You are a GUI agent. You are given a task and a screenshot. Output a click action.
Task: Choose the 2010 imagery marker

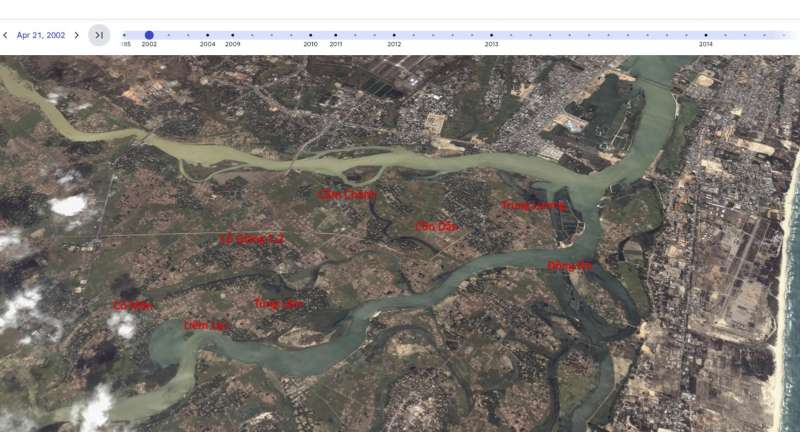coord(311,35)
